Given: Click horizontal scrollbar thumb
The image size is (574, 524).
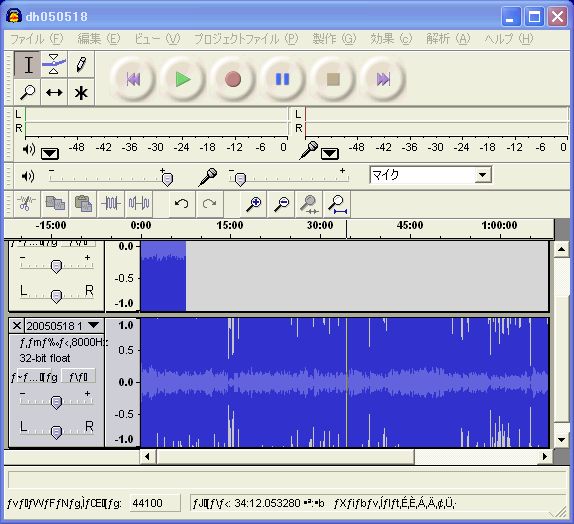Looking at the screenshot, I should point(286,456).
